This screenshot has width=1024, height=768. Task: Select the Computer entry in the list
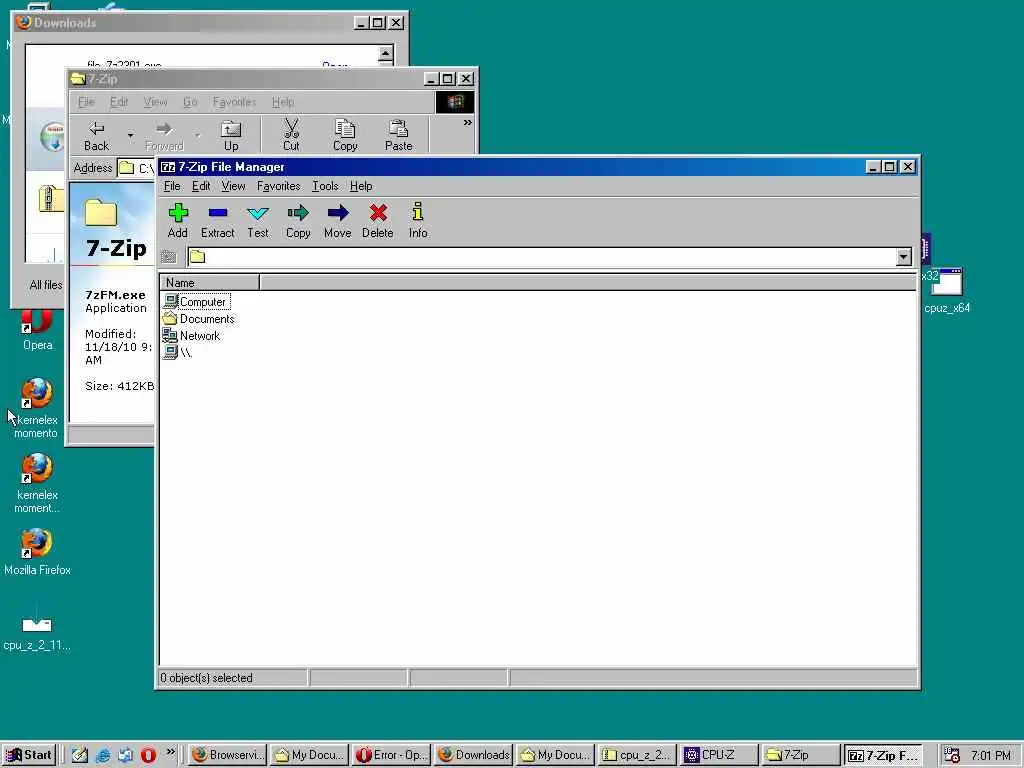click(196, 302)
